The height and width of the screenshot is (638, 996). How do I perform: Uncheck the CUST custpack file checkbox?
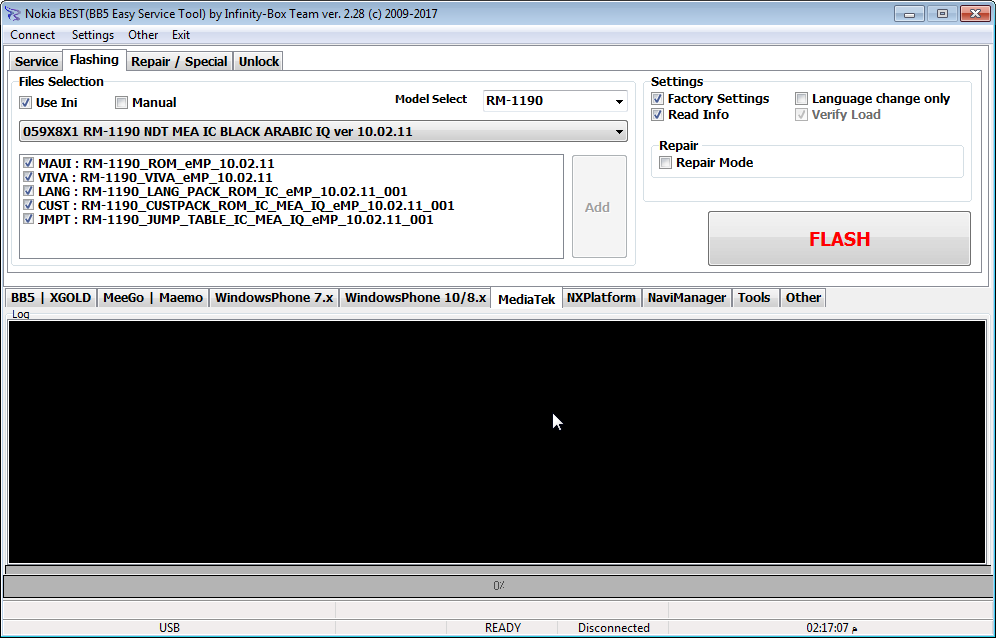(28, 205)
